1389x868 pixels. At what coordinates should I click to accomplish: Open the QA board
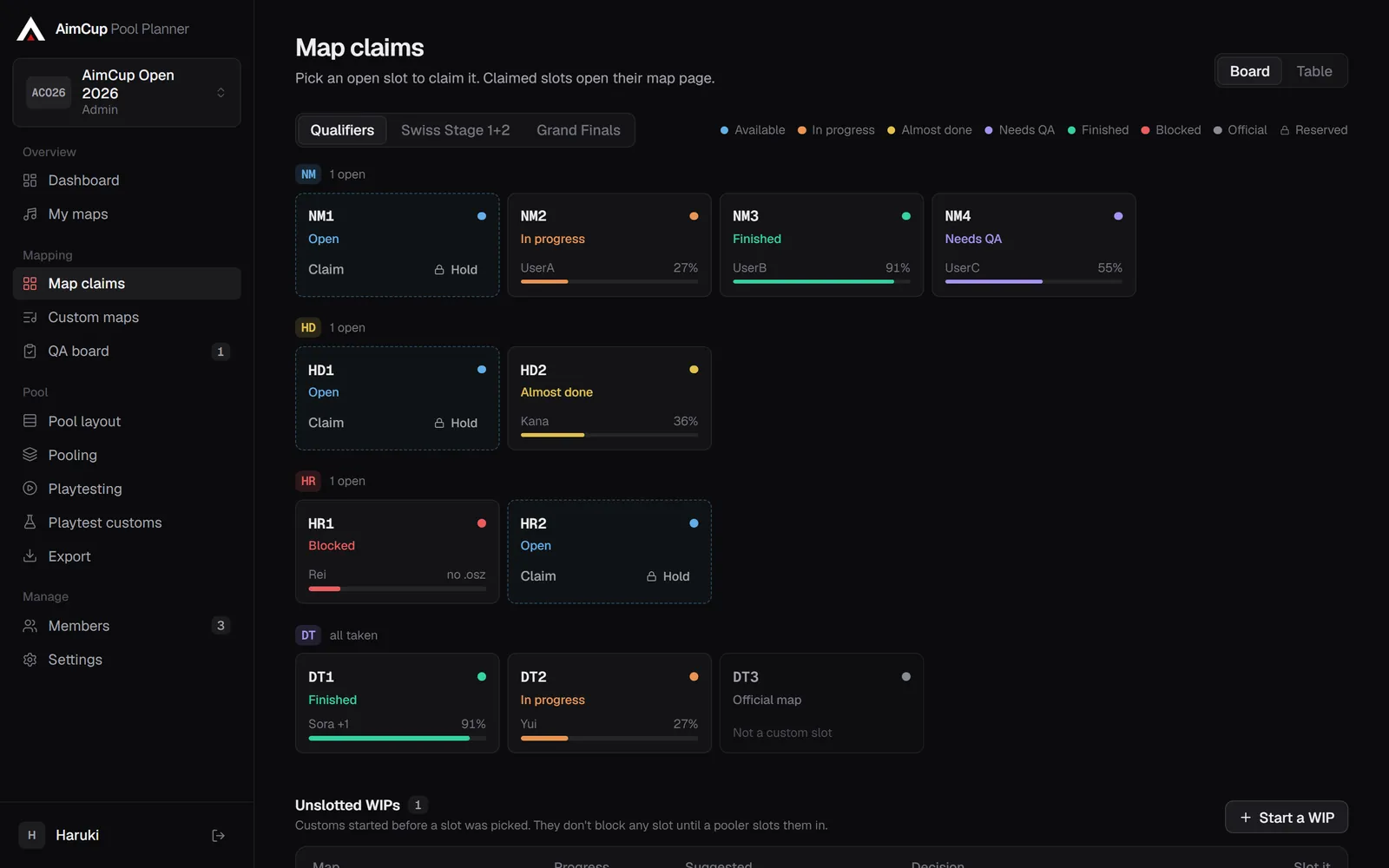click(x=127, y=352)
